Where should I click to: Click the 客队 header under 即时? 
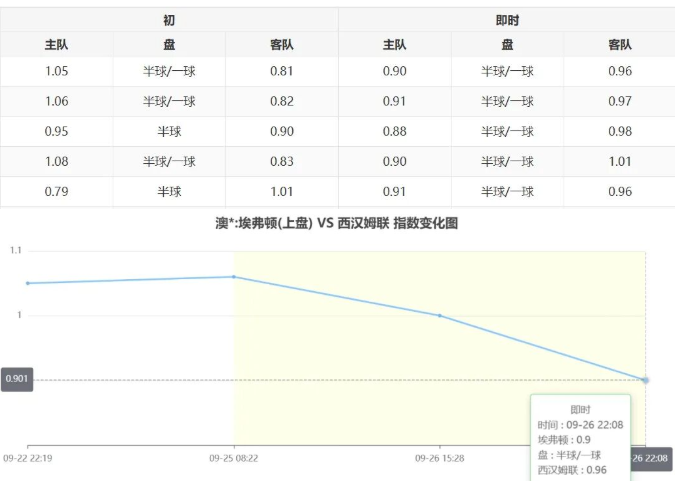tap(620, 45)
